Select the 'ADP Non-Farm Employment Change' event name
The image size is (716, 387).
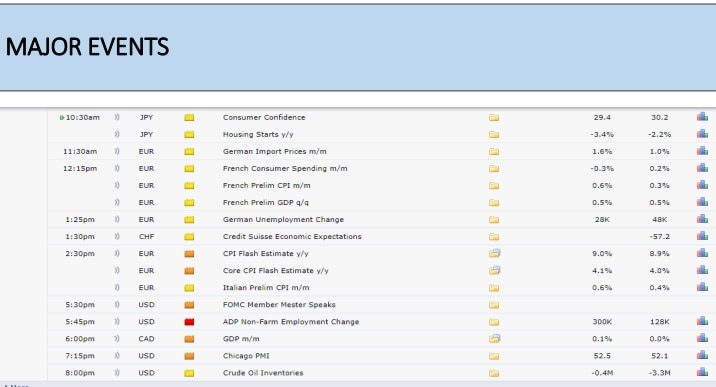click(291, 322)
